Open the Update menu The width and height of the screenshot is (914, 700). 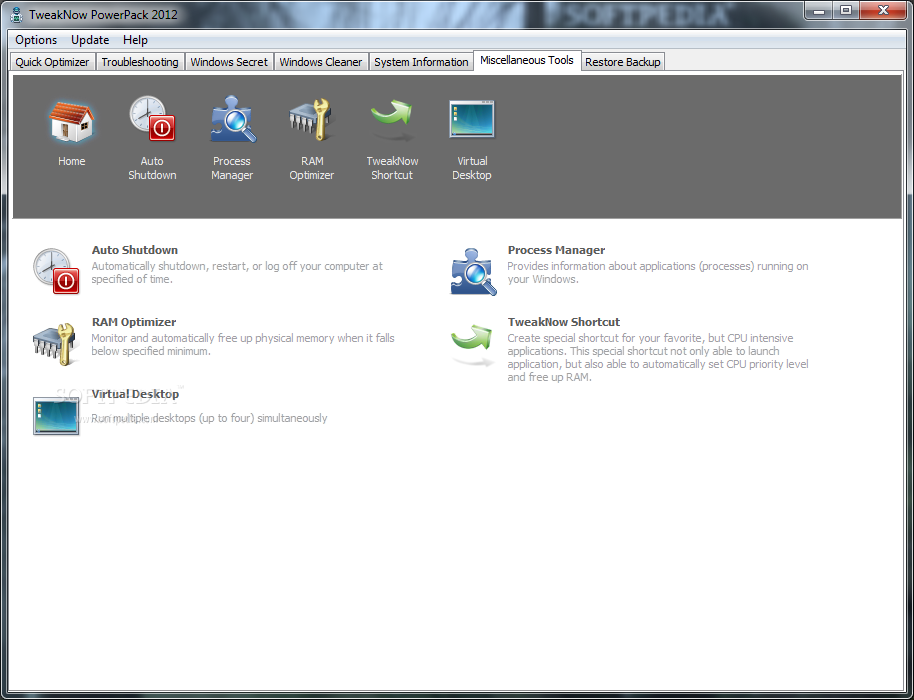coord(90,40)
